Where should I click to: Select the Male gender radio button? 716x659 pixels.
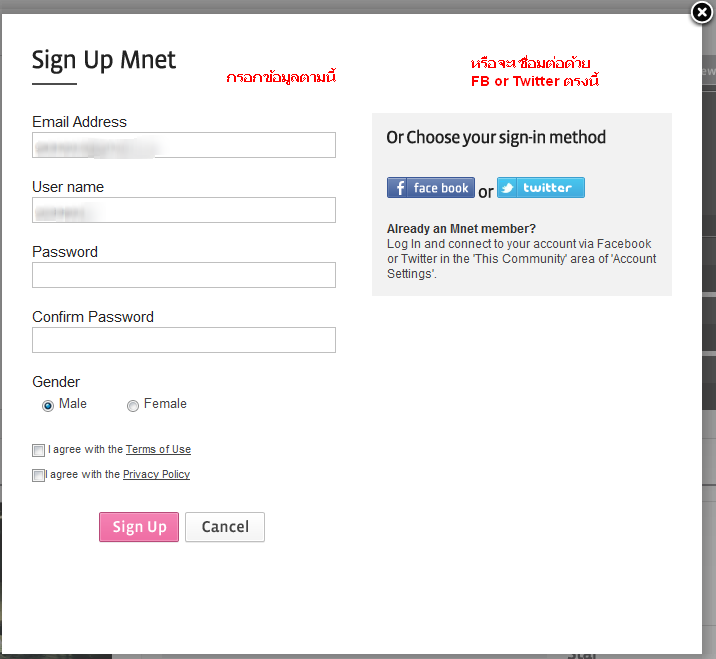48,406
